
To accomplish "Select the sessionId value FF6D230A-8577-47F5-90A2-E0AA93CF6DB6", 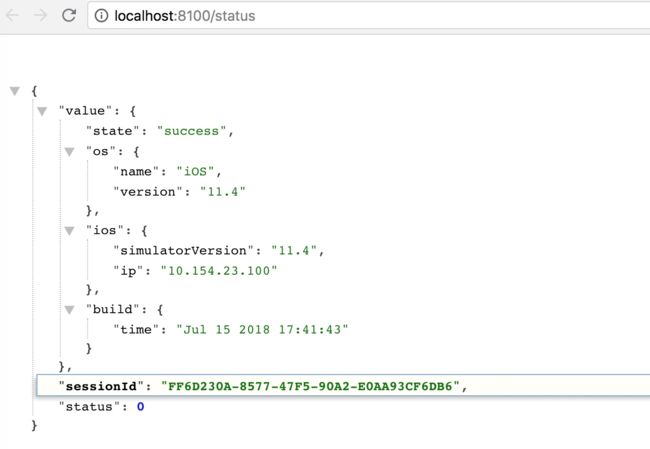I will click(x=310, y=387).
